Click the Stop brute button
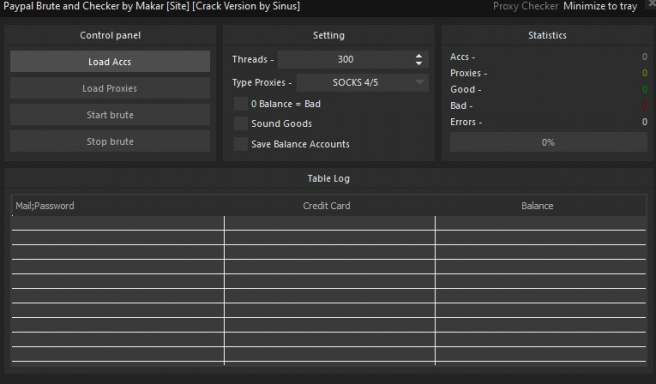 (110, 141)
